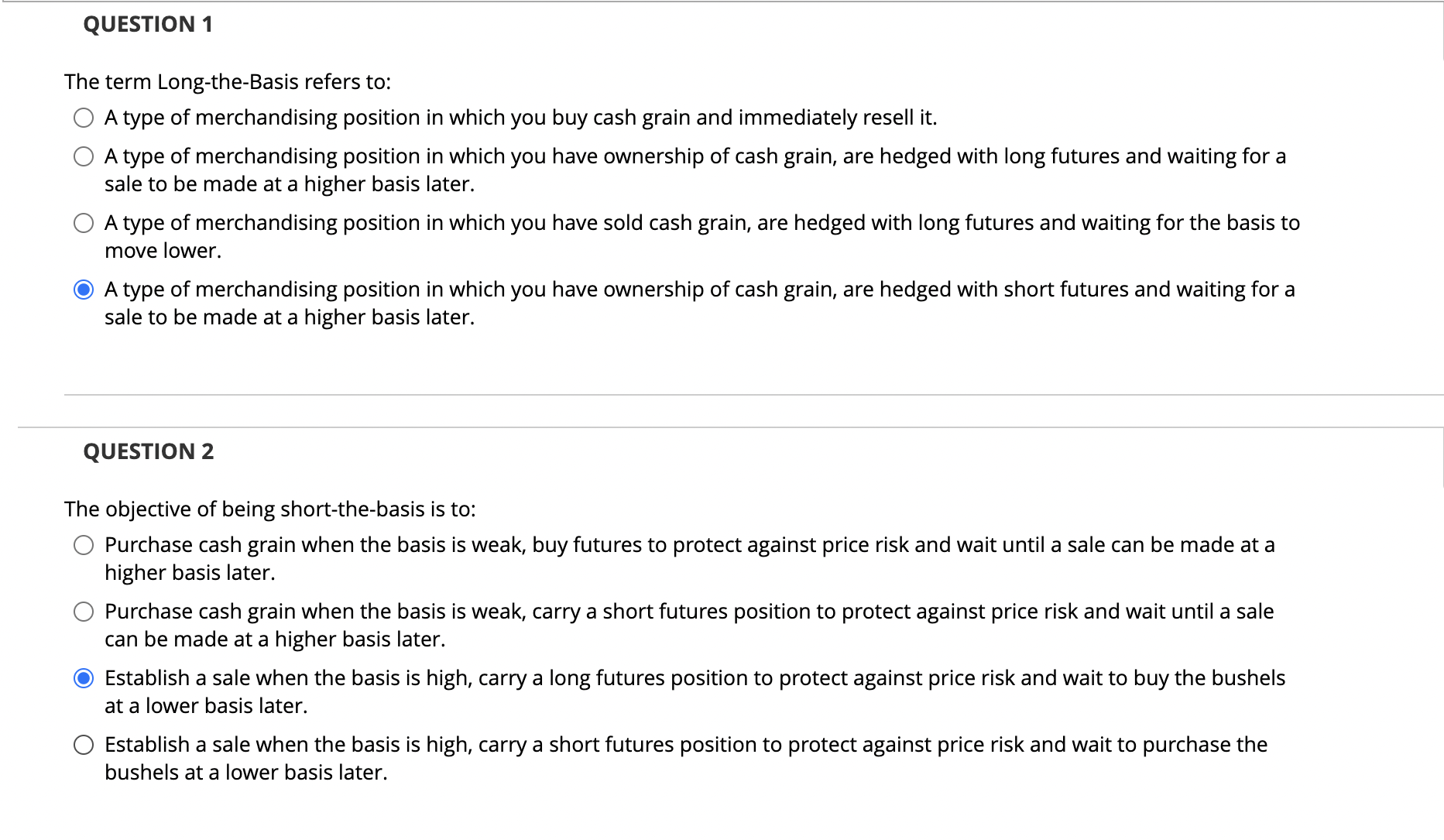Click the selected 'carry a long futures position' radio

coord(84,678)
